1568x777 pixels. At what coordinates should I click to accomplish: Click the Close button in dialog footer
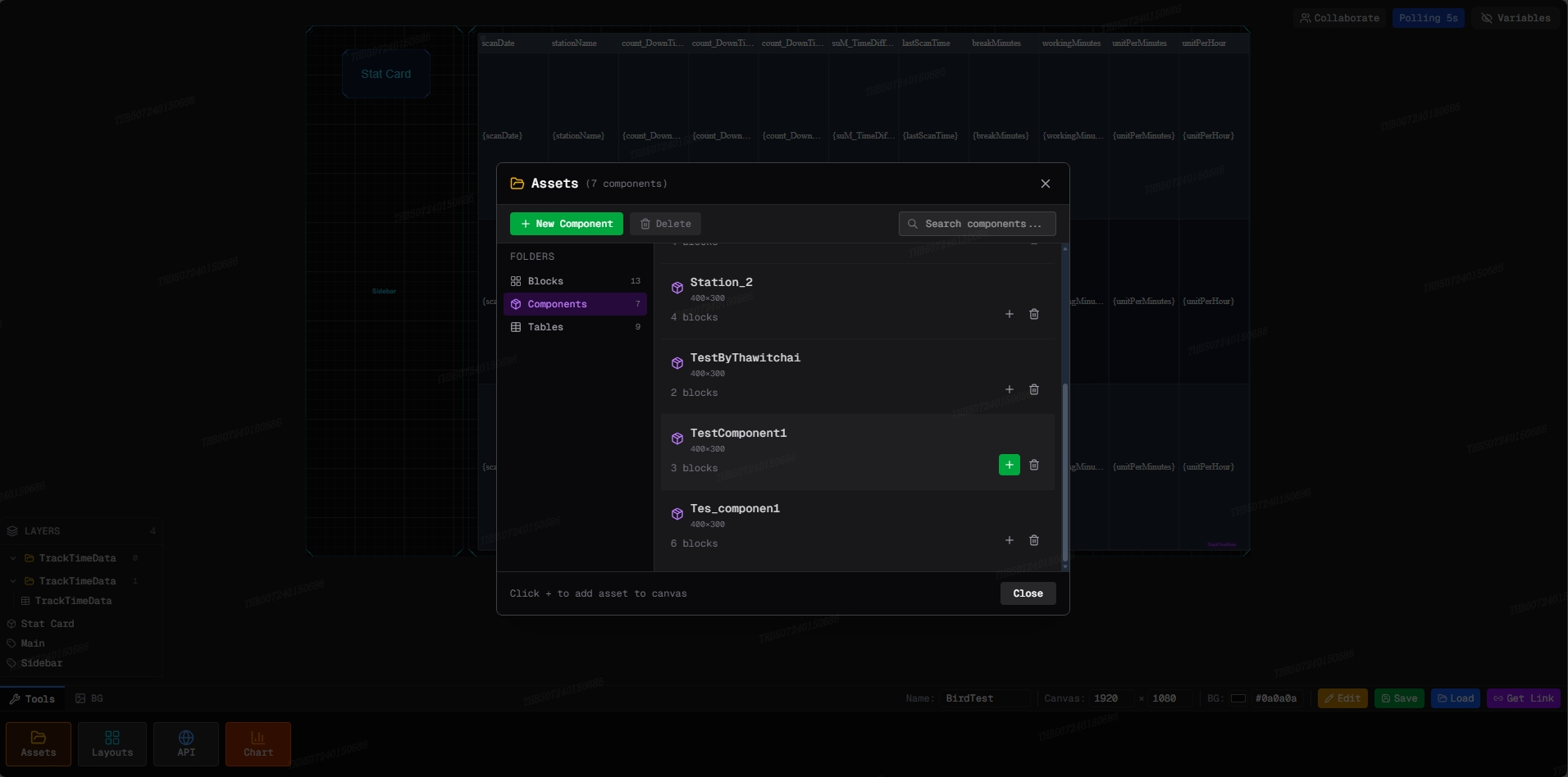[1028, 593]
